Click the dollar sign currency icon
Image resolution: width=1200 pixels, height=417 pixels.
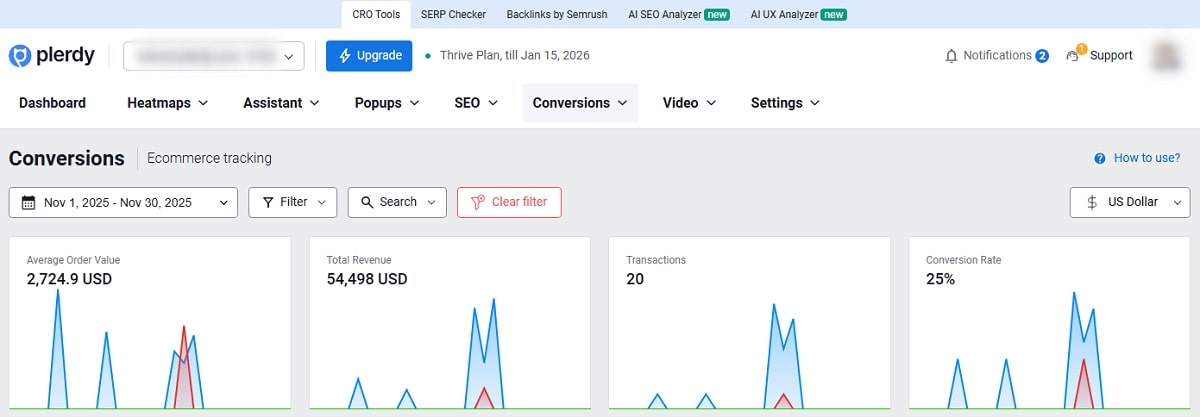(x=1092, y=202)
